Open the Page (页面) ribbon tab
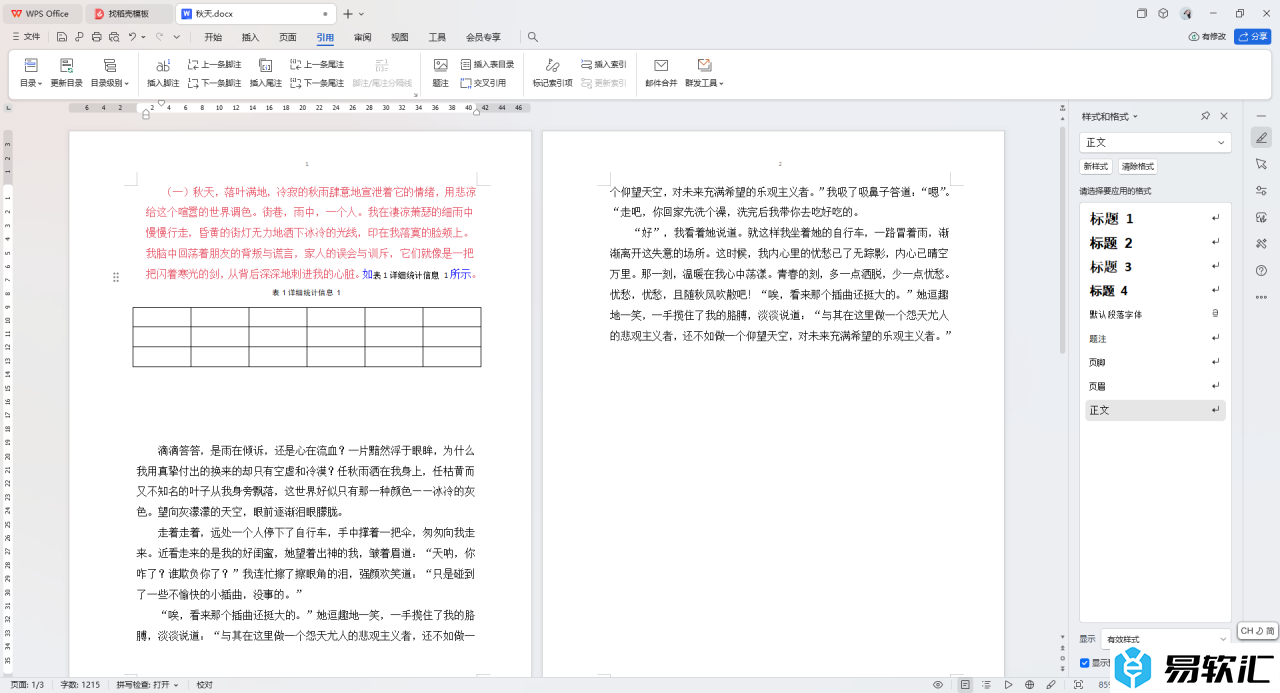The height and width of the screenshot is (693, 1280). coord(288,37)
